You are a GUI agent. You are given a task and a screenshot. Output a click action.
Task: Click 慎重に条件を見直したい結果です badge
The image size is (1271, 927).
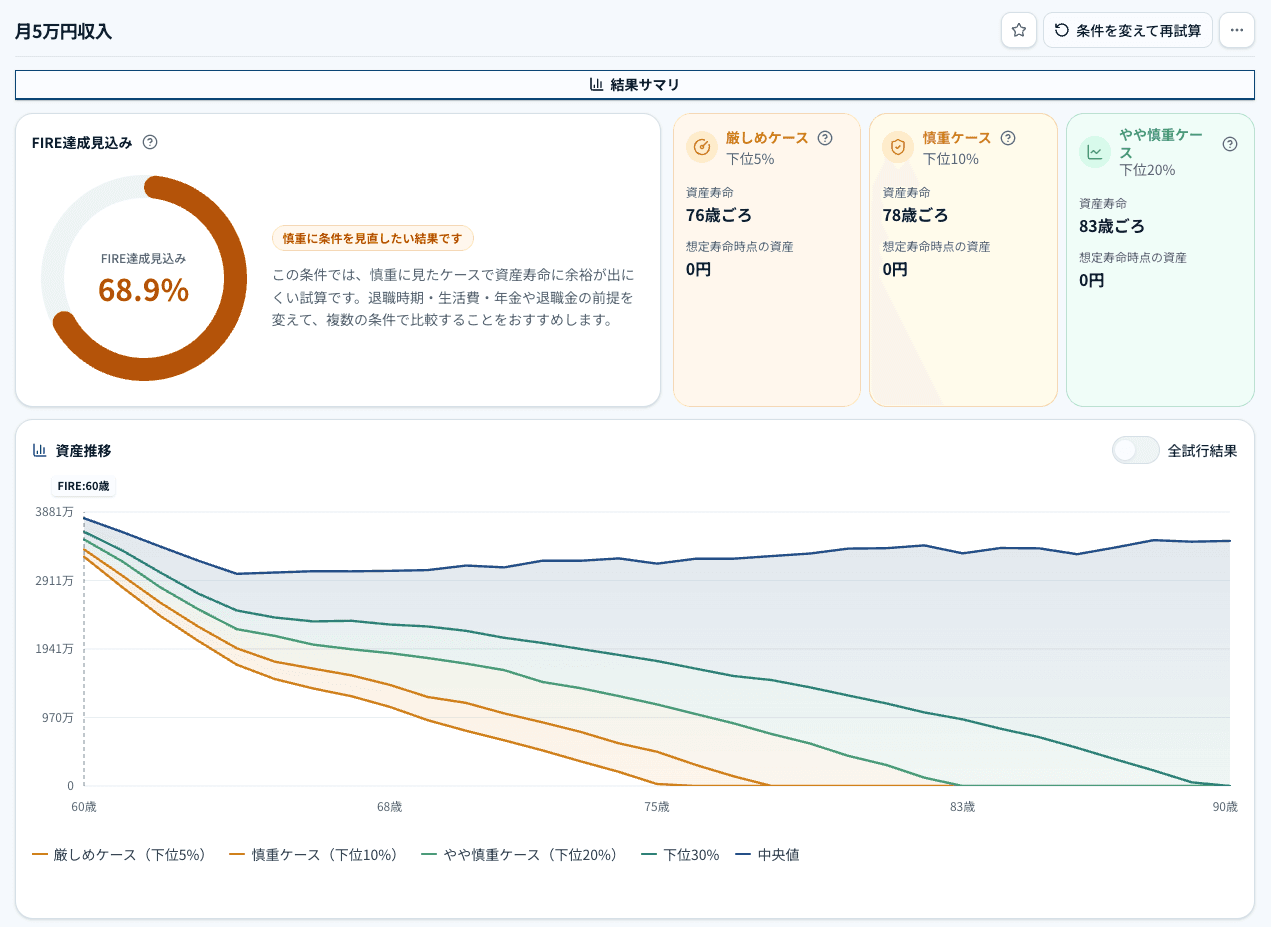pyautogui.click(x=372, y=238)
